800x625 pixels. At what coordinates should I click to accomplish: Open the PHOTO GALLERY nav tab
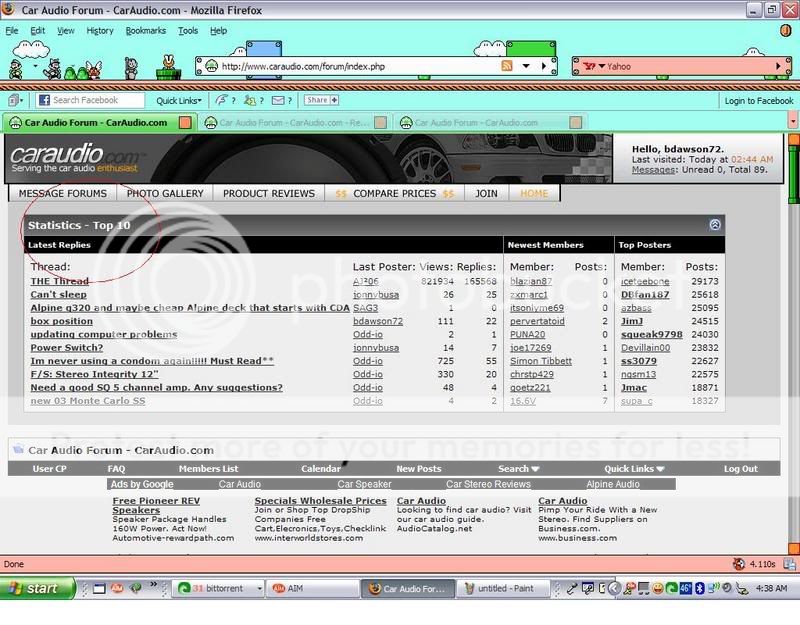coord(165,193)
